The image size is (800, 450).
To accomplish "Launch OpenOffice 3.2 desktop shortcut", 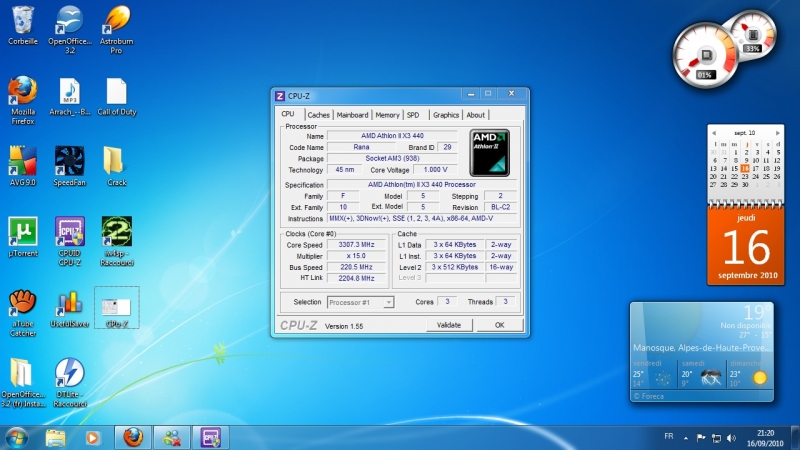I will [x=69, y=30].
